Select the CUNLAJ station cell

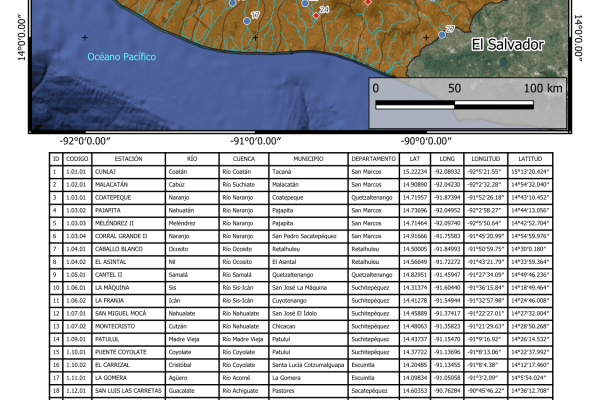[129, 172]
